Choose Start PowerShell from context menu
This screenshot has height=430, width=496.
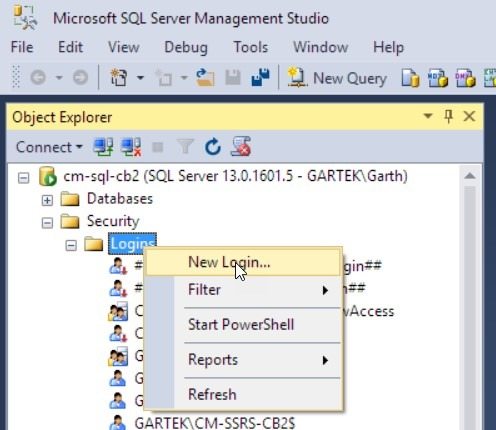pyautogui.click(x=244, y=325)
